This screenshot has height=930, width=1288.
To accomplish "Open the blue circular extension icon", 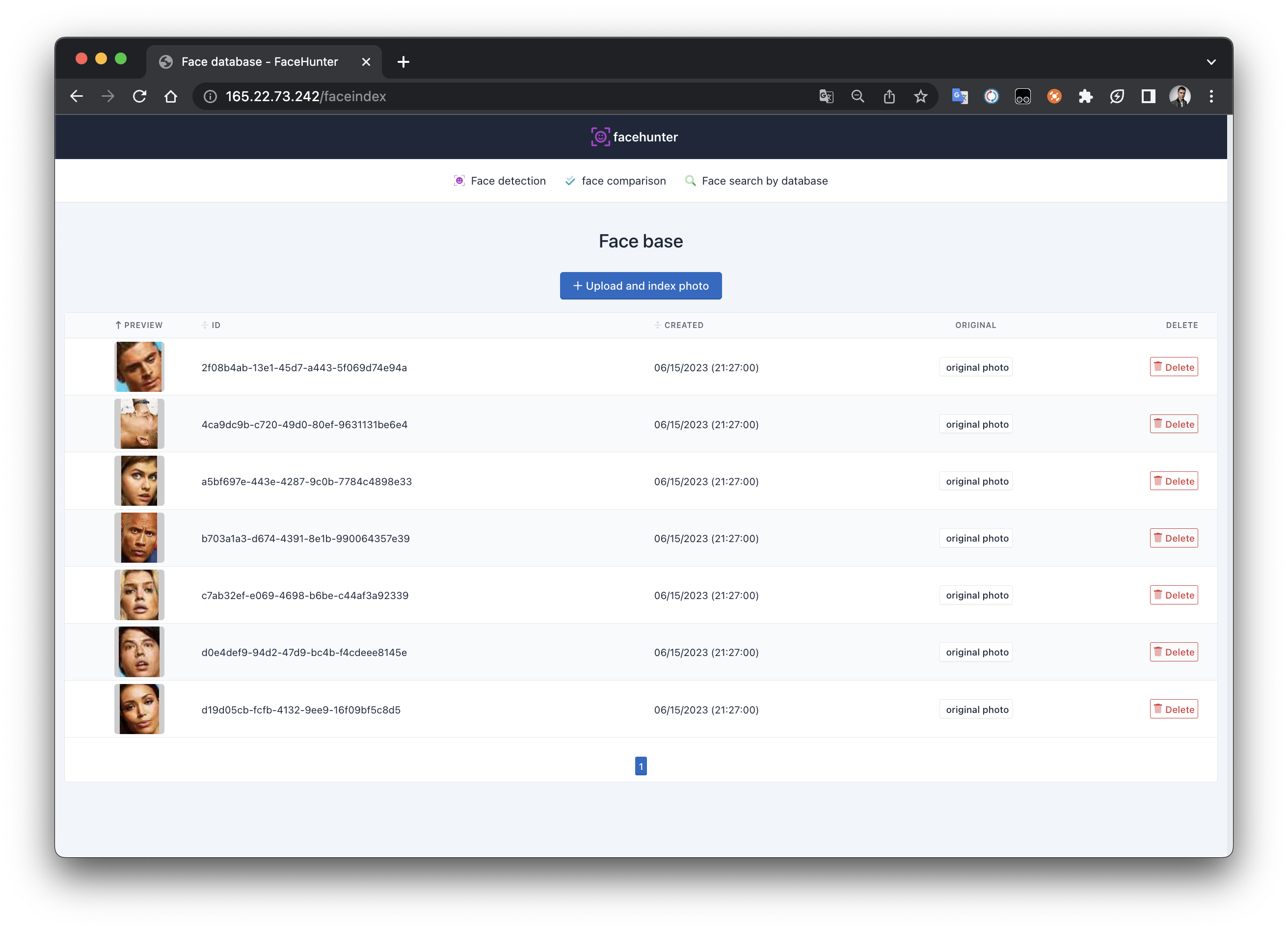I will [992, 97].
